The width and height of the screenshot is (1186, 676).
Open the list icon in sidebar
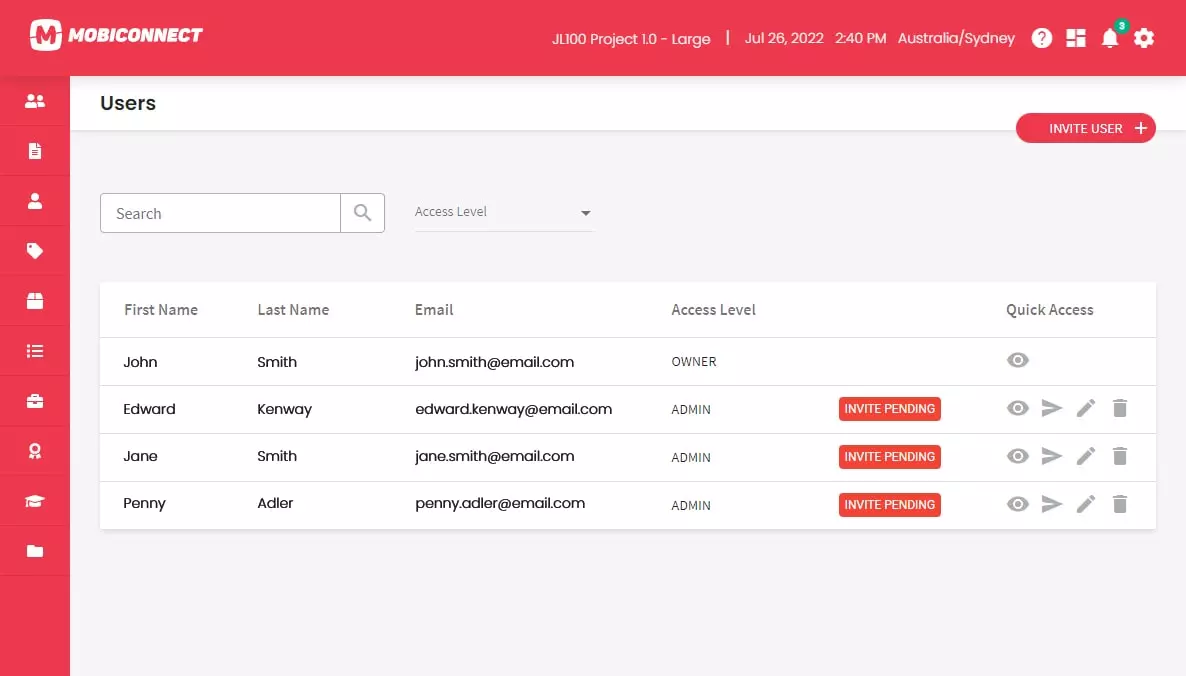[x=35, y=351]
